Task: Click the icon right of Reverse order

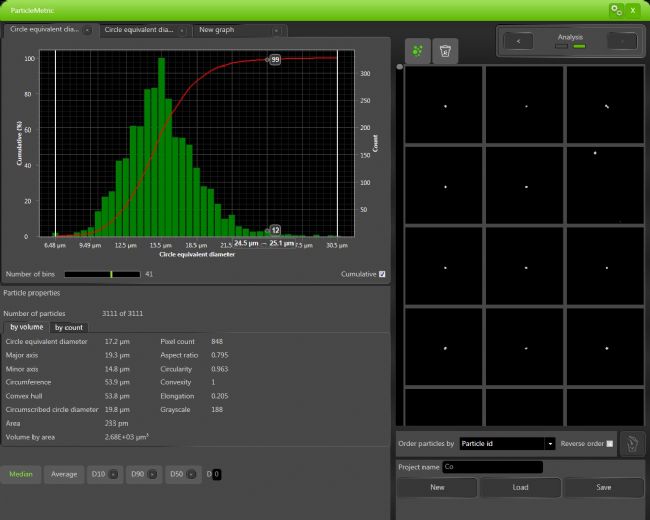Action: 632,444
